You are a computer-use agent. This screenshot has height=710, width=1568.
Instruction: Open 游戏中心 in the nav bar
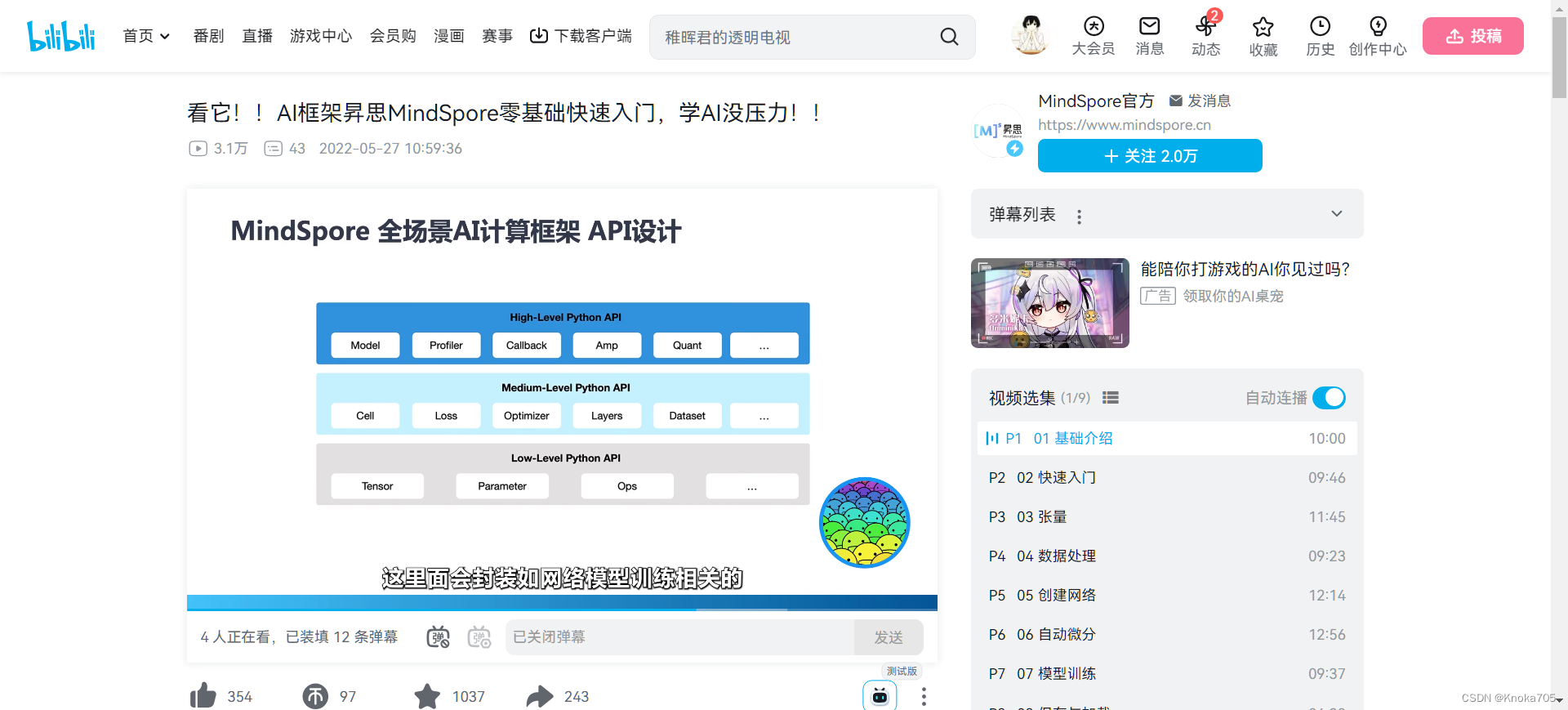321,36
